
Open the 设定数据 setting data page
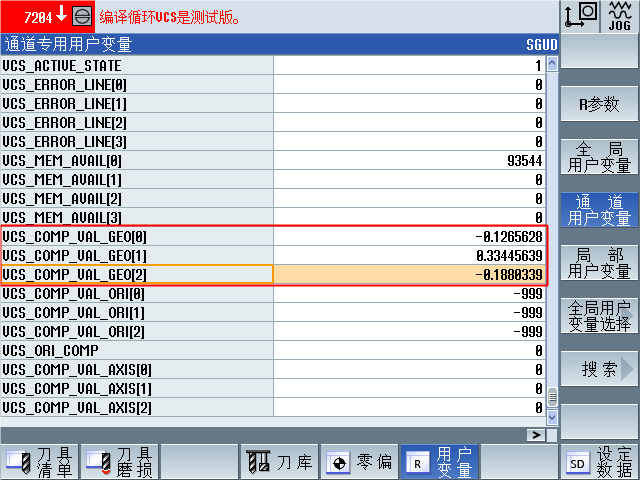[x=599, y=462]
